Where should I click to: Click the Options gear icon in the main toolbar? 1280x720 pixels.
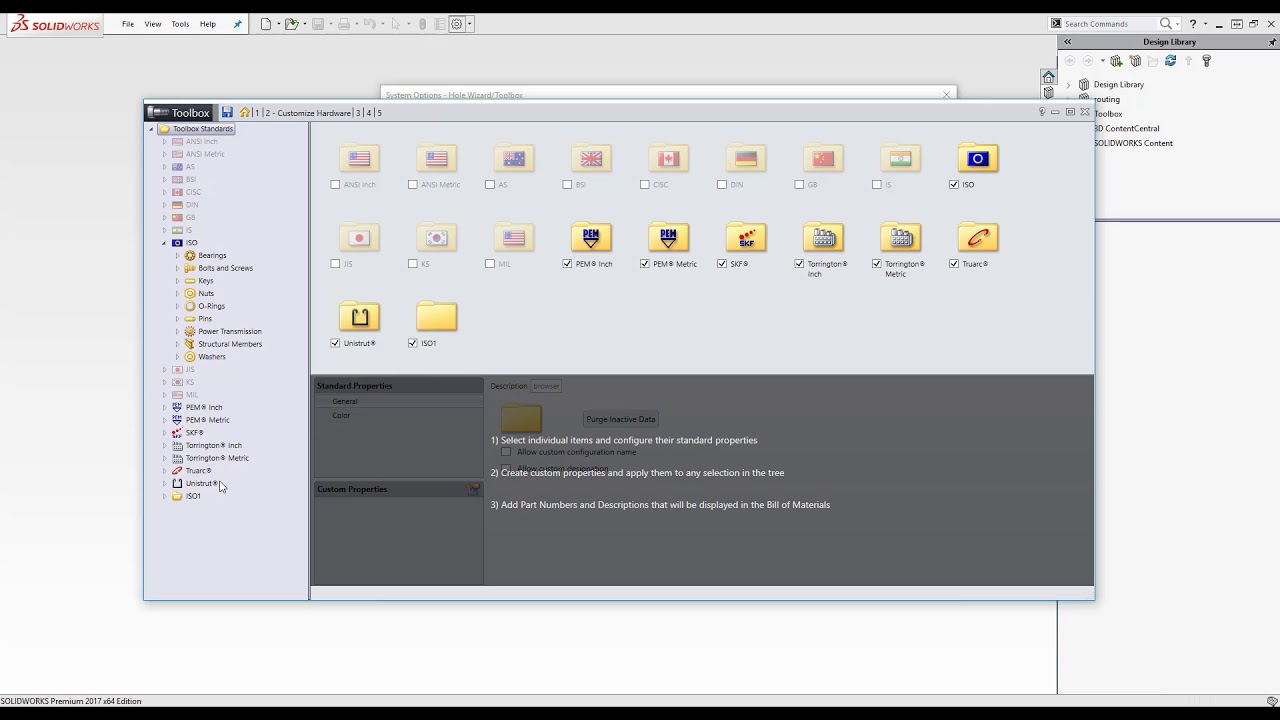pos(457,24)
